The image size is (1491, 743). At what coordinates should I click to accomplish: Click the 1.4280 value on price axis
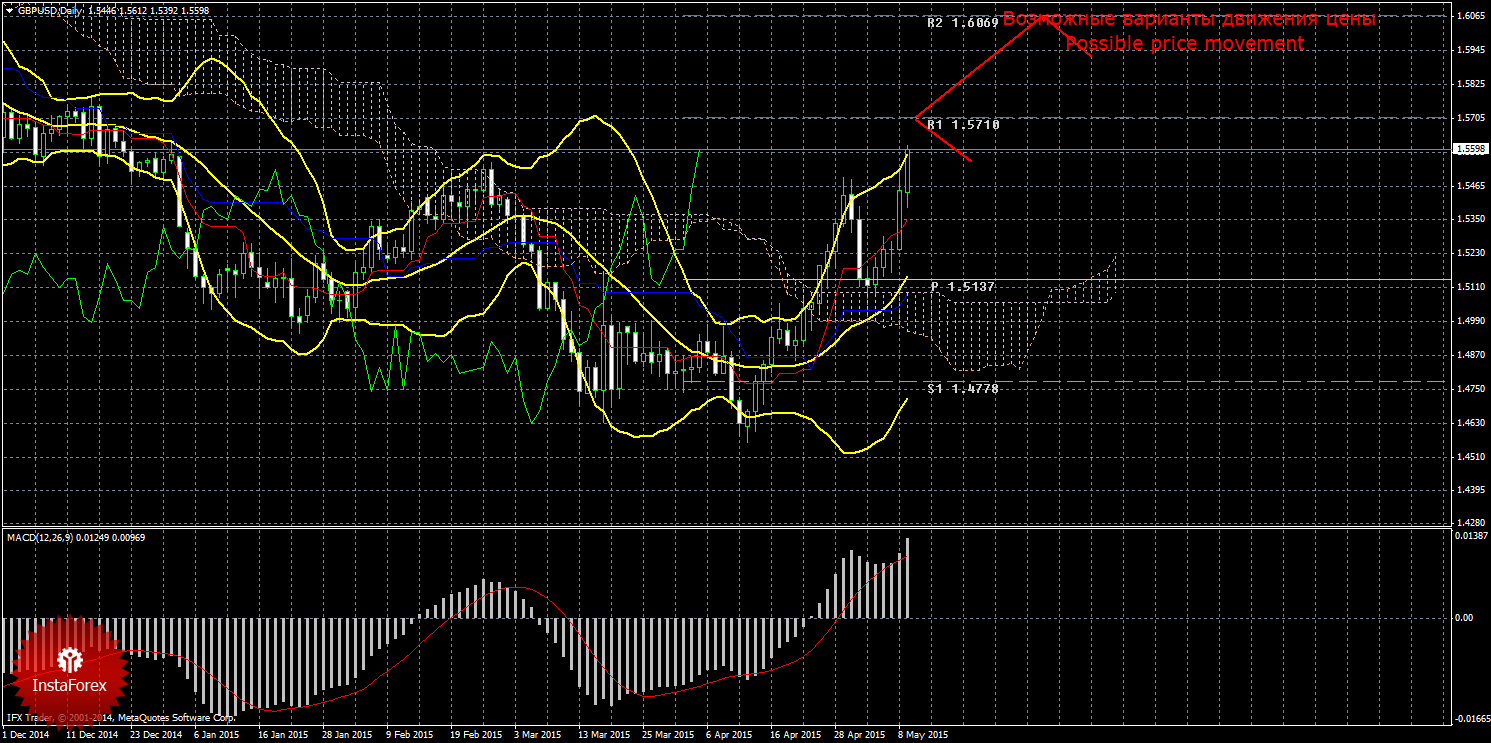(x=1470, y=522)
